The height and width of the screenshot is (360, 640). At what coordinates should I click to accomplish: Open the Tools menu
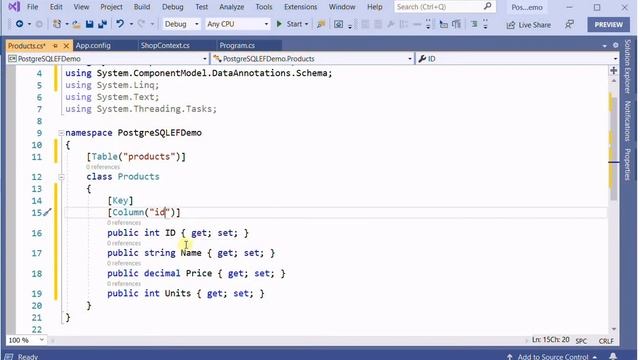[264, 7]
